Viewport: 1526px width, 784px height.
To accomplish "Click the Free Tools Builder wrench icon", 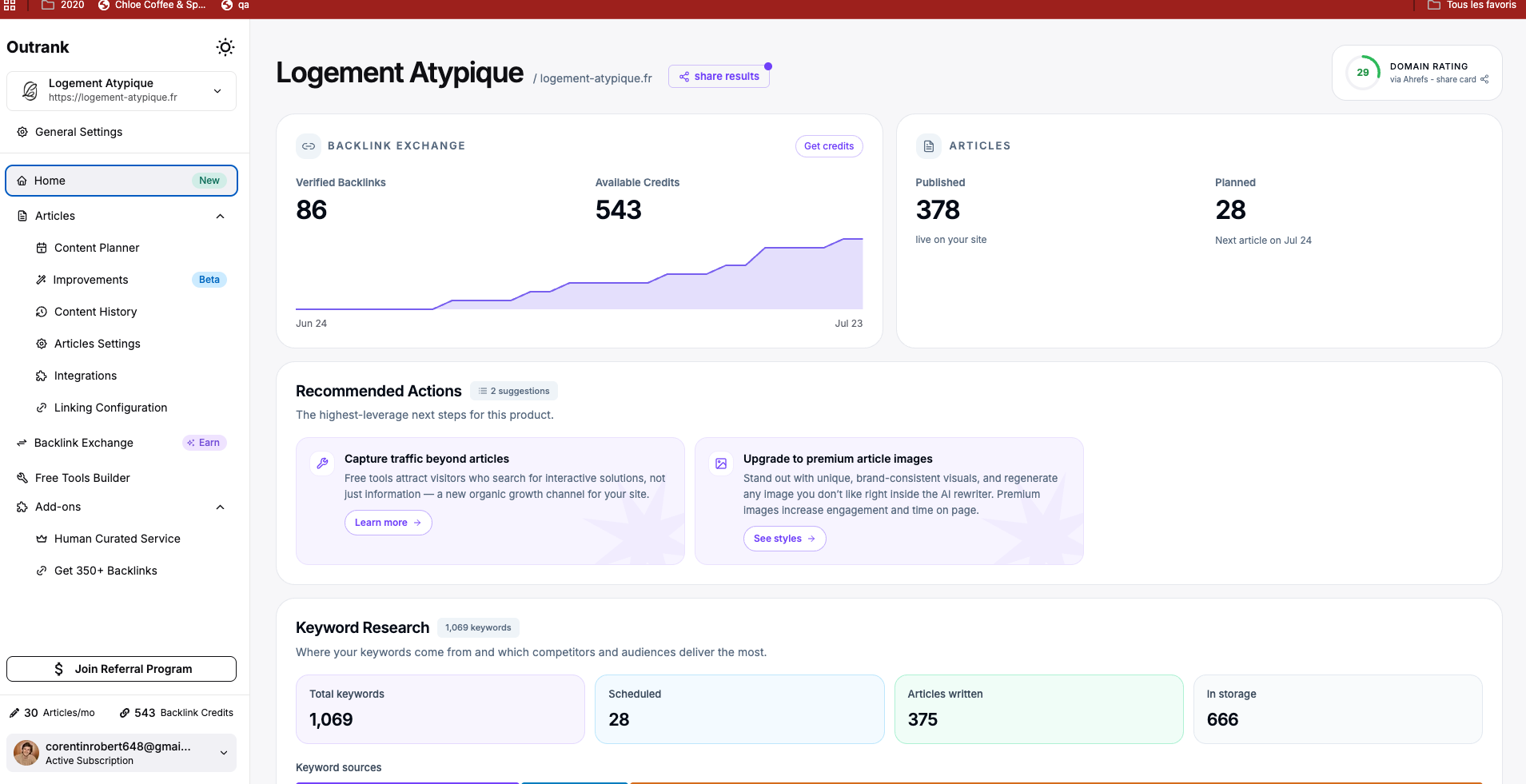I will [22, 478].
